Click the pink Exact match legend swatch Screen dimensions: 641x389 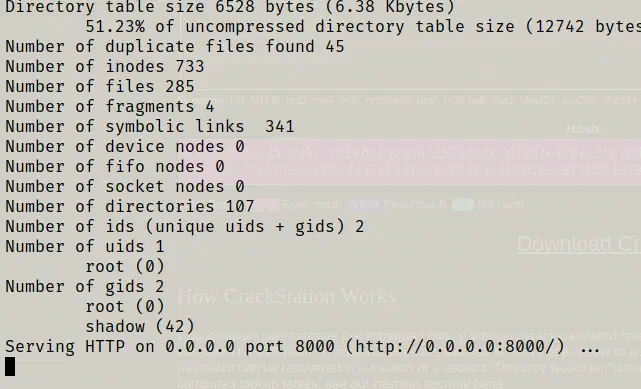point(268,204)
